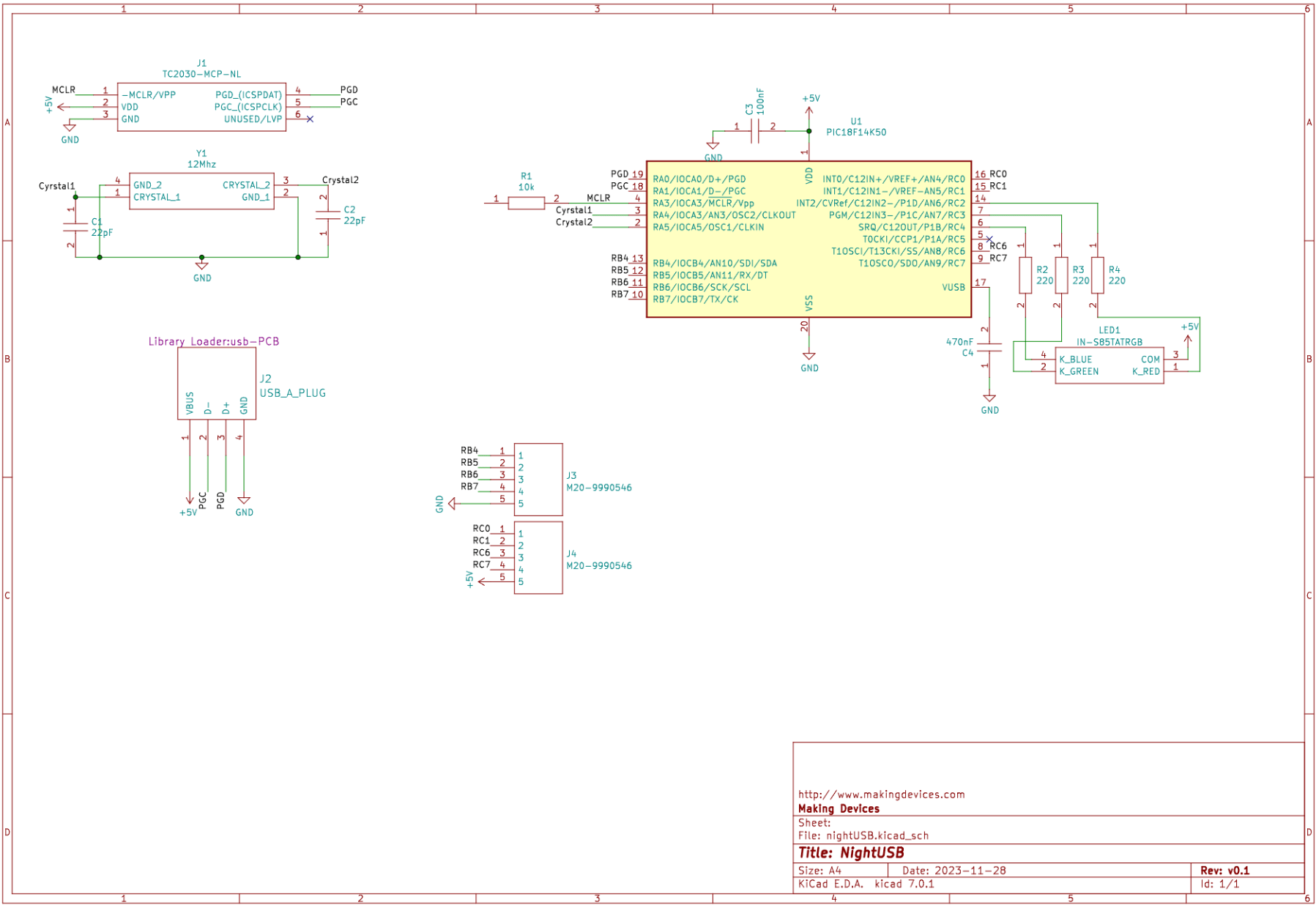Select the GND symbol below capacitor C4
This screenshot has width=1316, height=905.
989,401
